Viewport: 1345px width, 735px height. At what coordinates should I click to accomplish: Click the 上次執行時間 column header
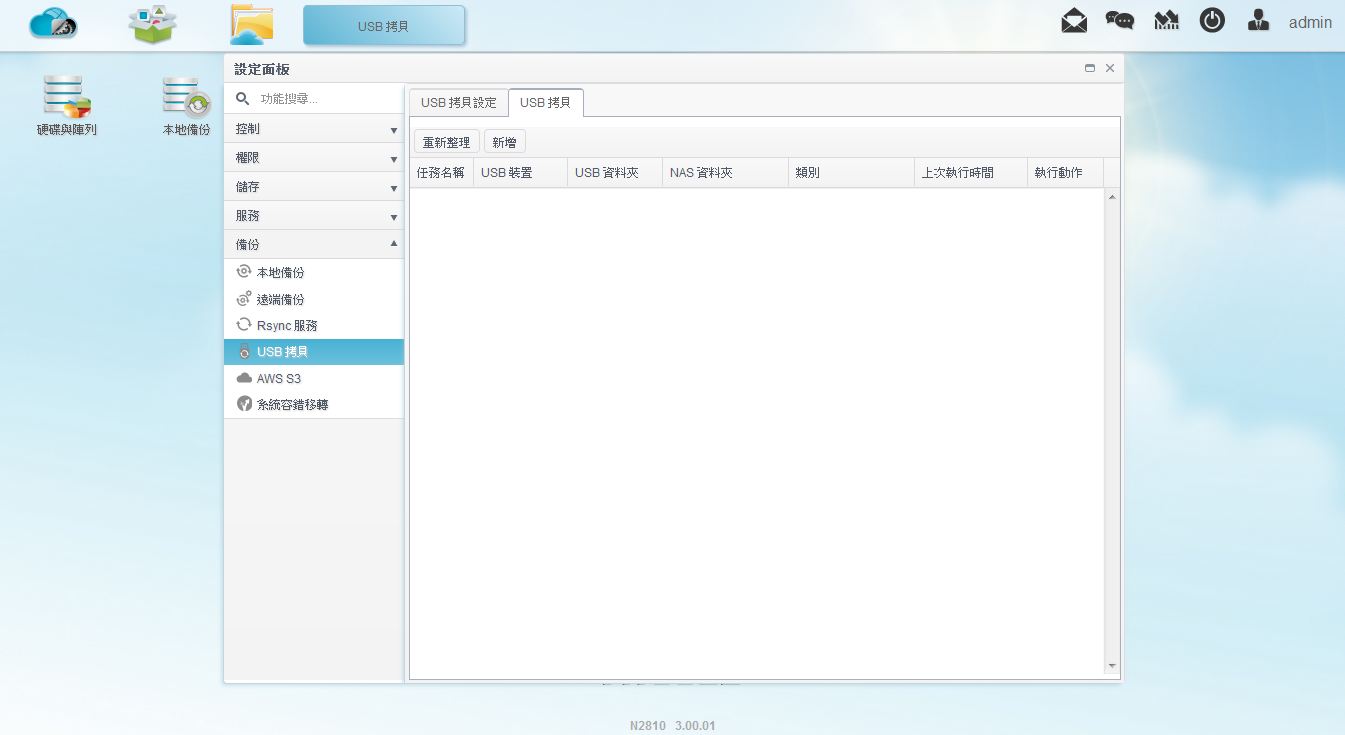(x=971, y=173)
